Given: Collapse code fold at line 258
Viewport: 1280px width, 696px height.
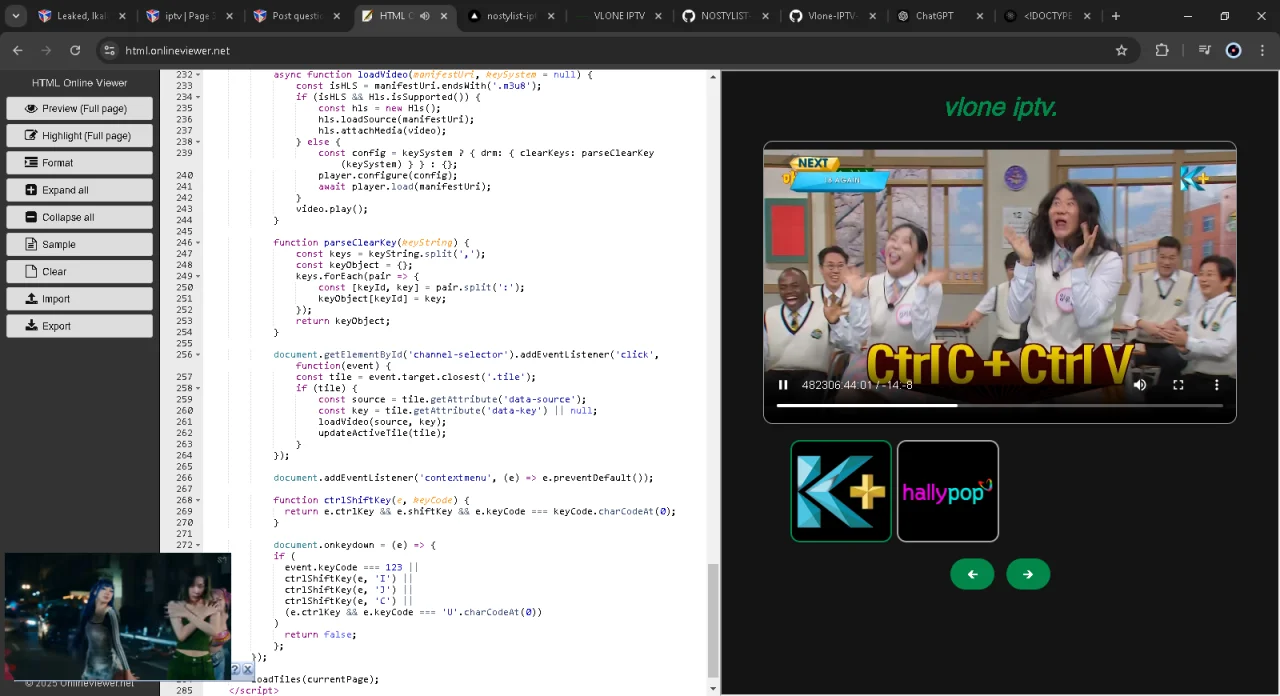Looking at the screenshot, I should 198,388.
